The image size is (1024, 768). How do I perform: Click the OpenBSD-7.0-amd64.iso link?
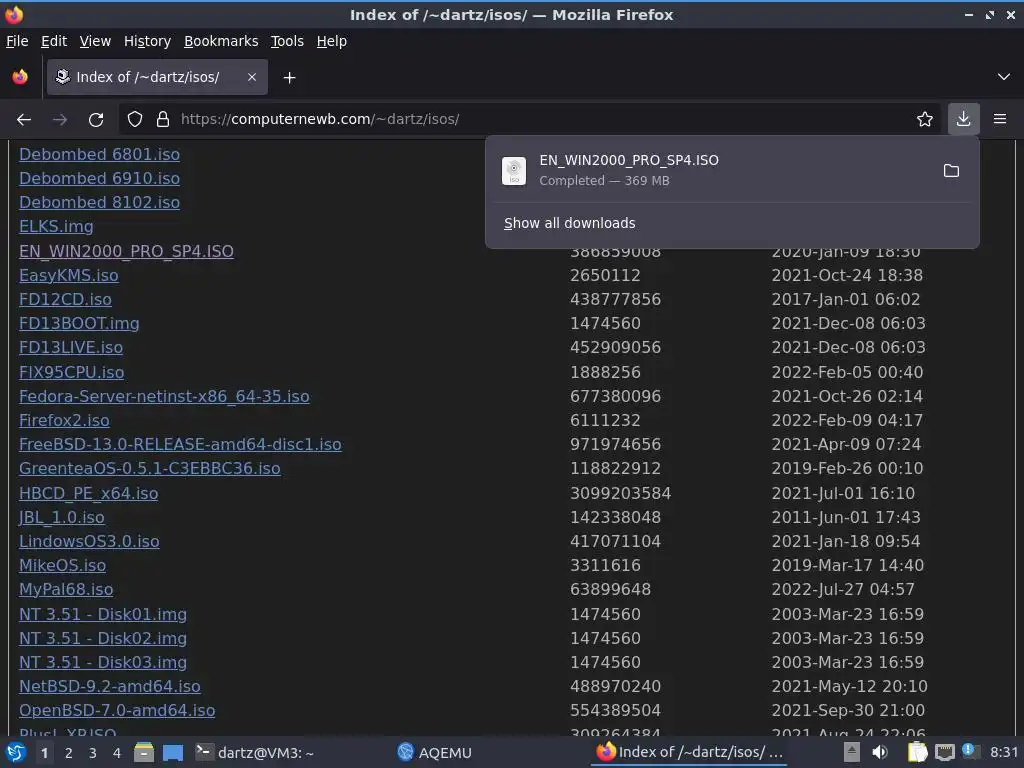coord(117,711)
